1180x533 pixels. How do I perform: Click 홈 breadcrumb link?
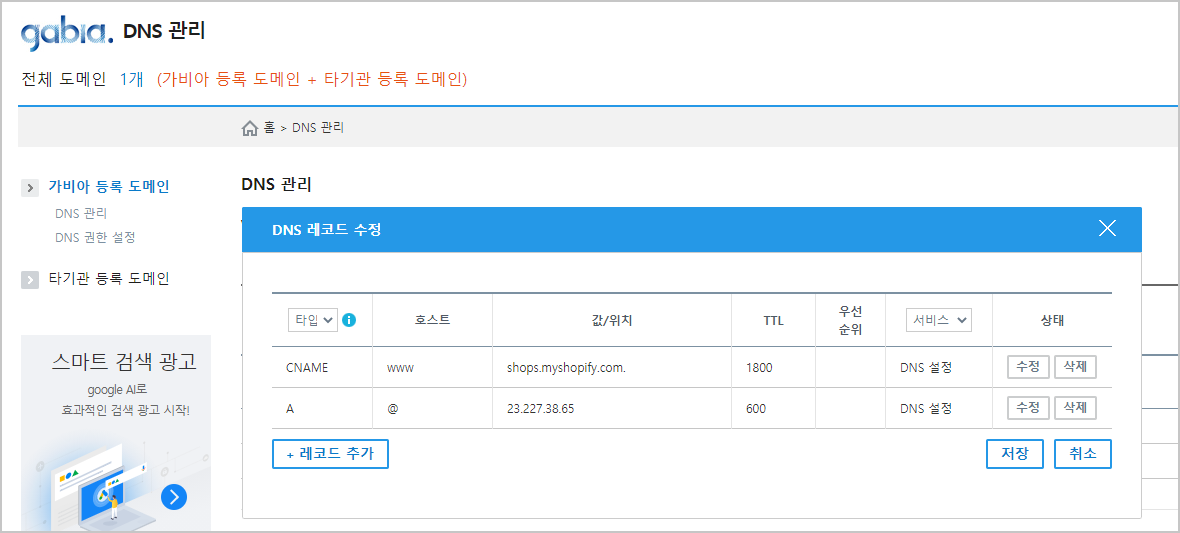269,128
